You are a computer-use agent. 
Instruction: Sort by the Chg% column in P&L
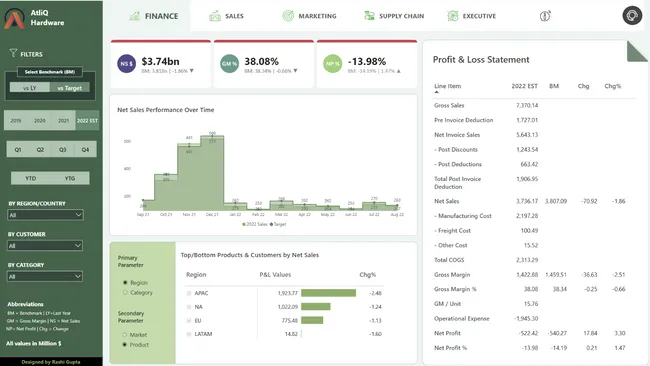[x=613, y=86]
